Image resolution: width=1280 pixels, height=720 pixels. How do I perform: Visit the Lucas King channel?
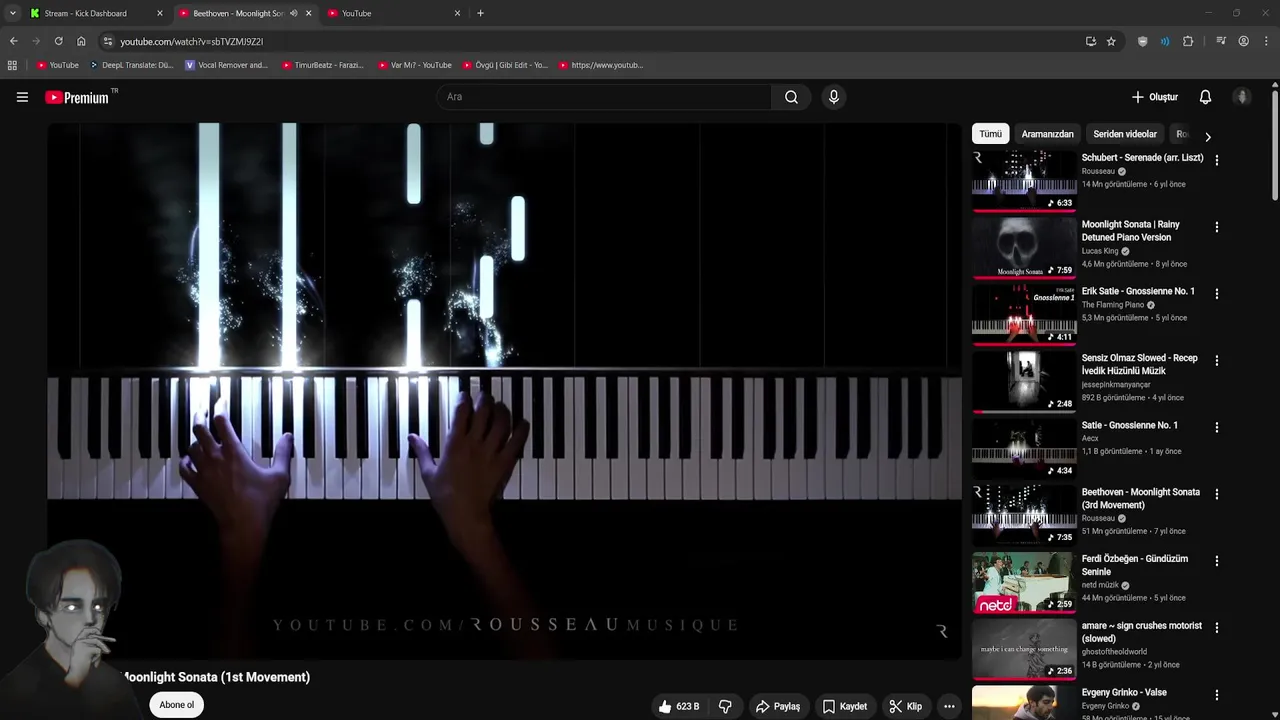point(1100,251)
